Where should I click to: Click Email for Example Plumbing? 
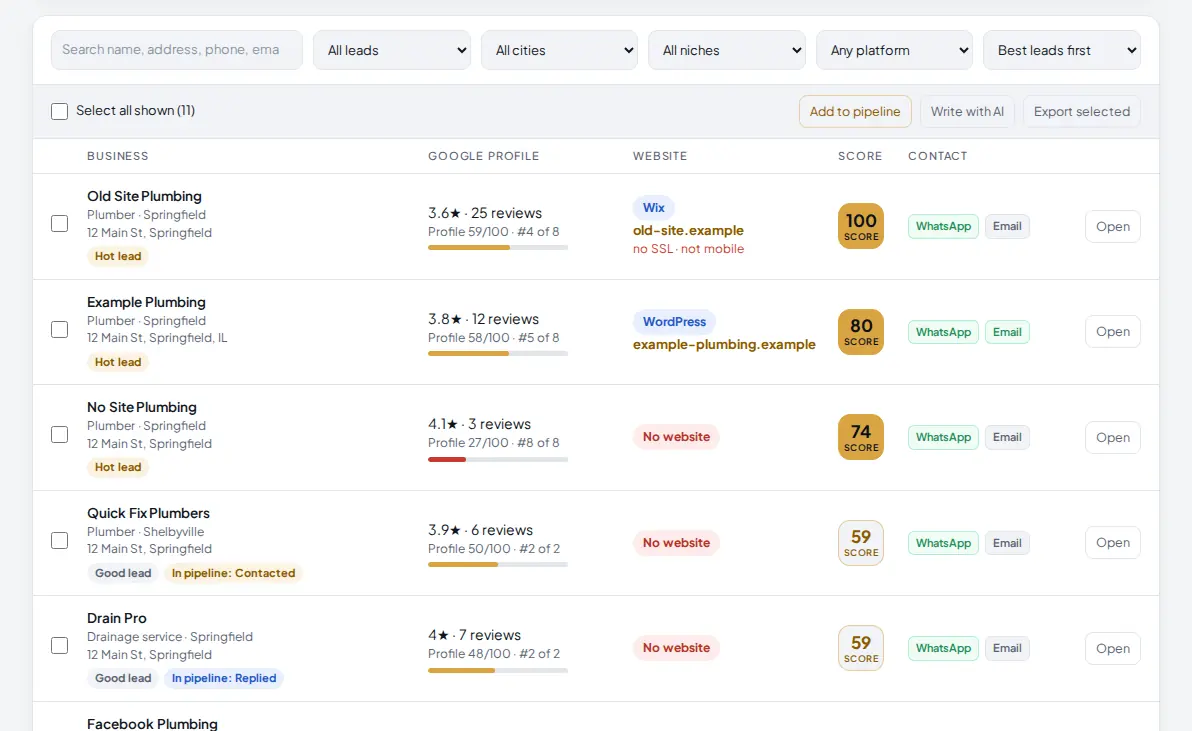click(1007, 332)
